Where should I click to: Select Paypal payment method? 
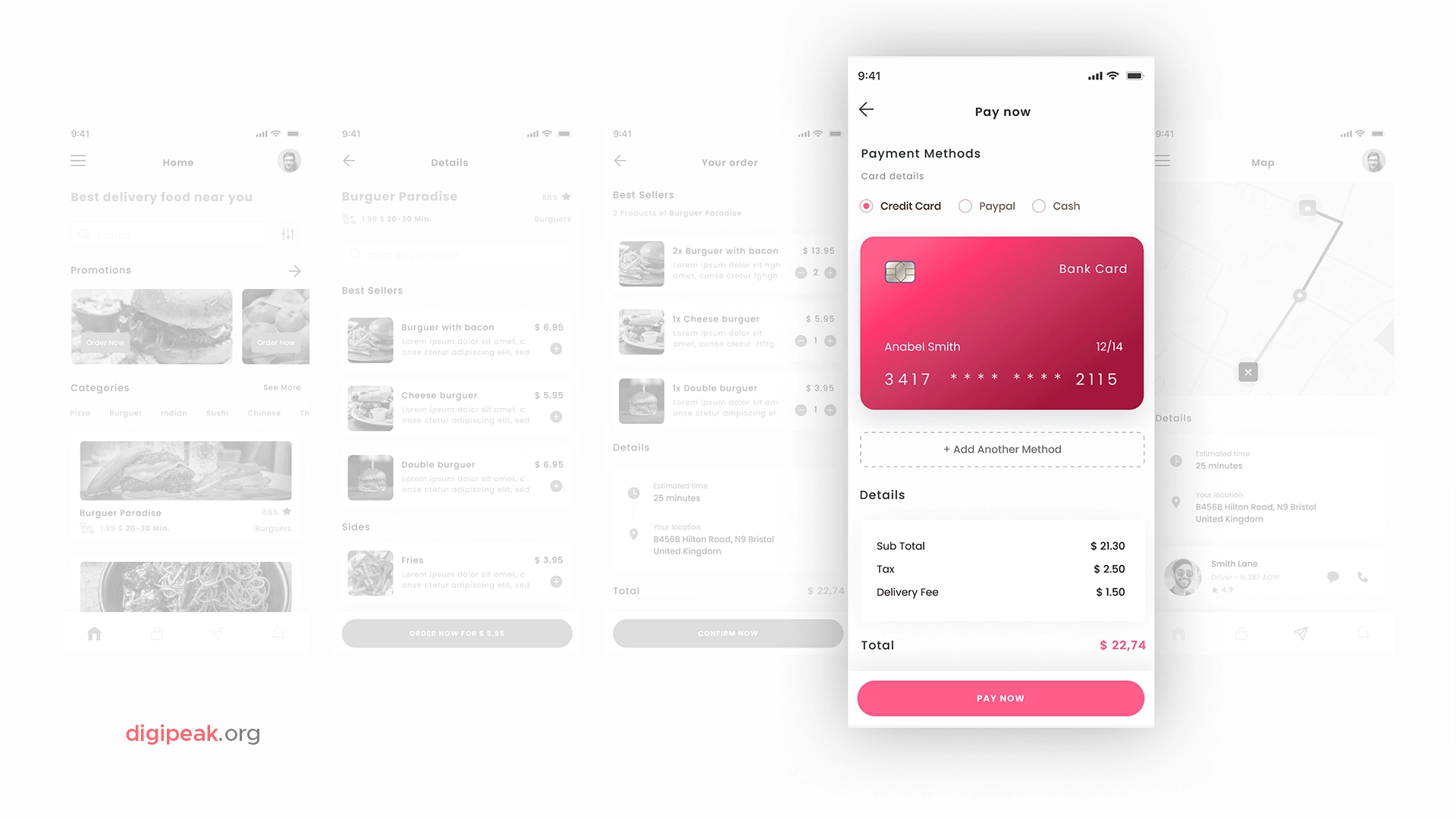(965, 206)
